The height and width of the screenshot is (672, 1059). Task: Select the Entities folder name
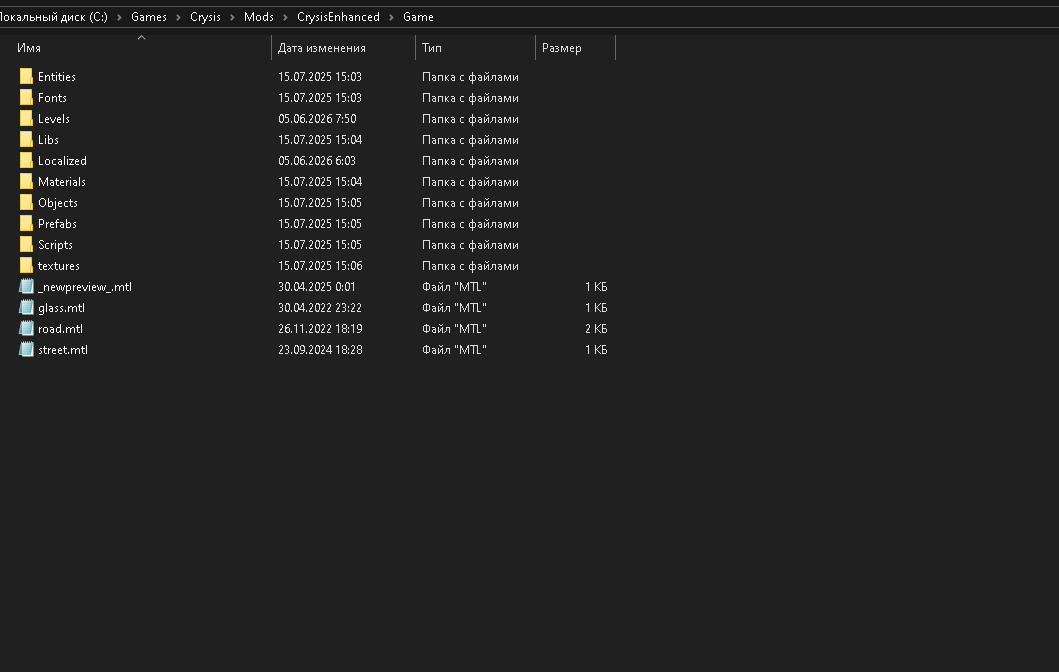[x=57, y=77]
